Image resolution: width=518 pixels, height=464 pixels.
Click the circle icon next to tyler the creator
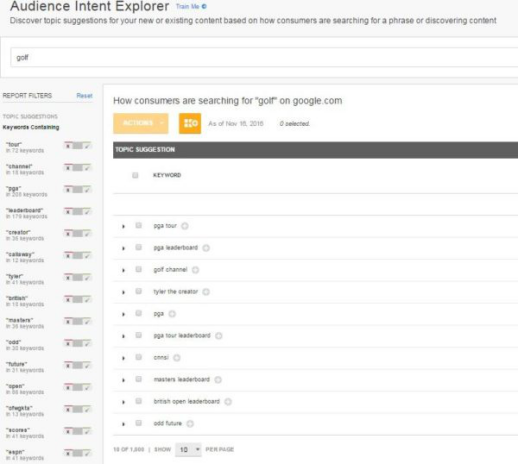[x=206, y=292]
